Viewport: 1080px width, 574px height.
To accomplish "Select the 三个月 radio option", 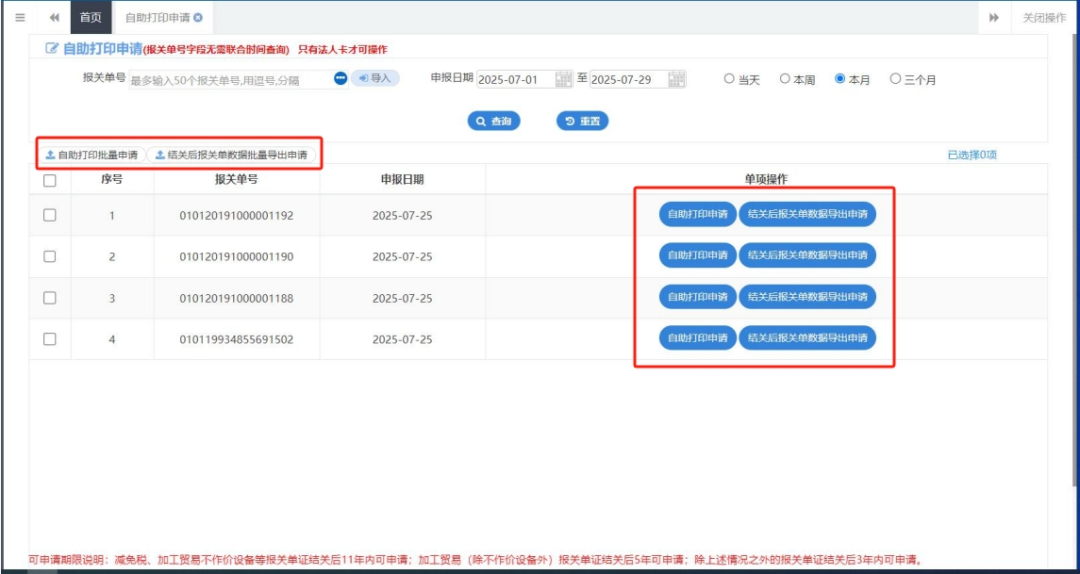I will [x=895, y=79].
